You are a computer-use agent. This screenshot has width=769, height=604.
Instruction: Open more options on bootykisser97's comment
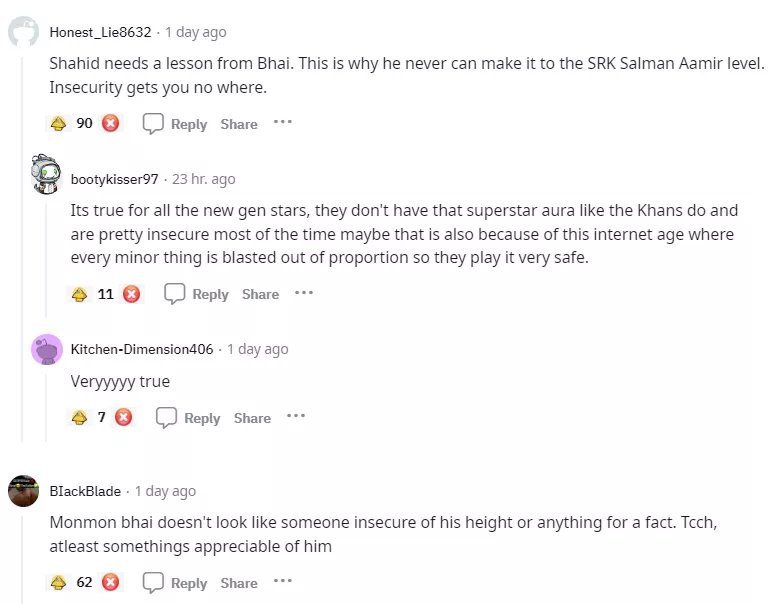point(304,292)
